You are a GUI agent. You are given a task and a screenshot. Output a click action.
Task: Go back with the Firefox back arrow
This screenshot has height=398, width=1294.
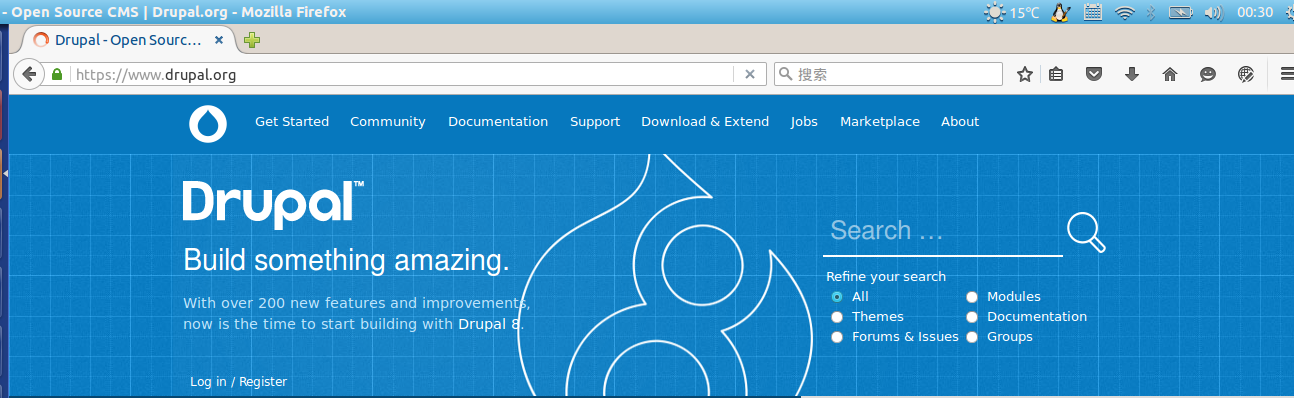click(29, 74)
